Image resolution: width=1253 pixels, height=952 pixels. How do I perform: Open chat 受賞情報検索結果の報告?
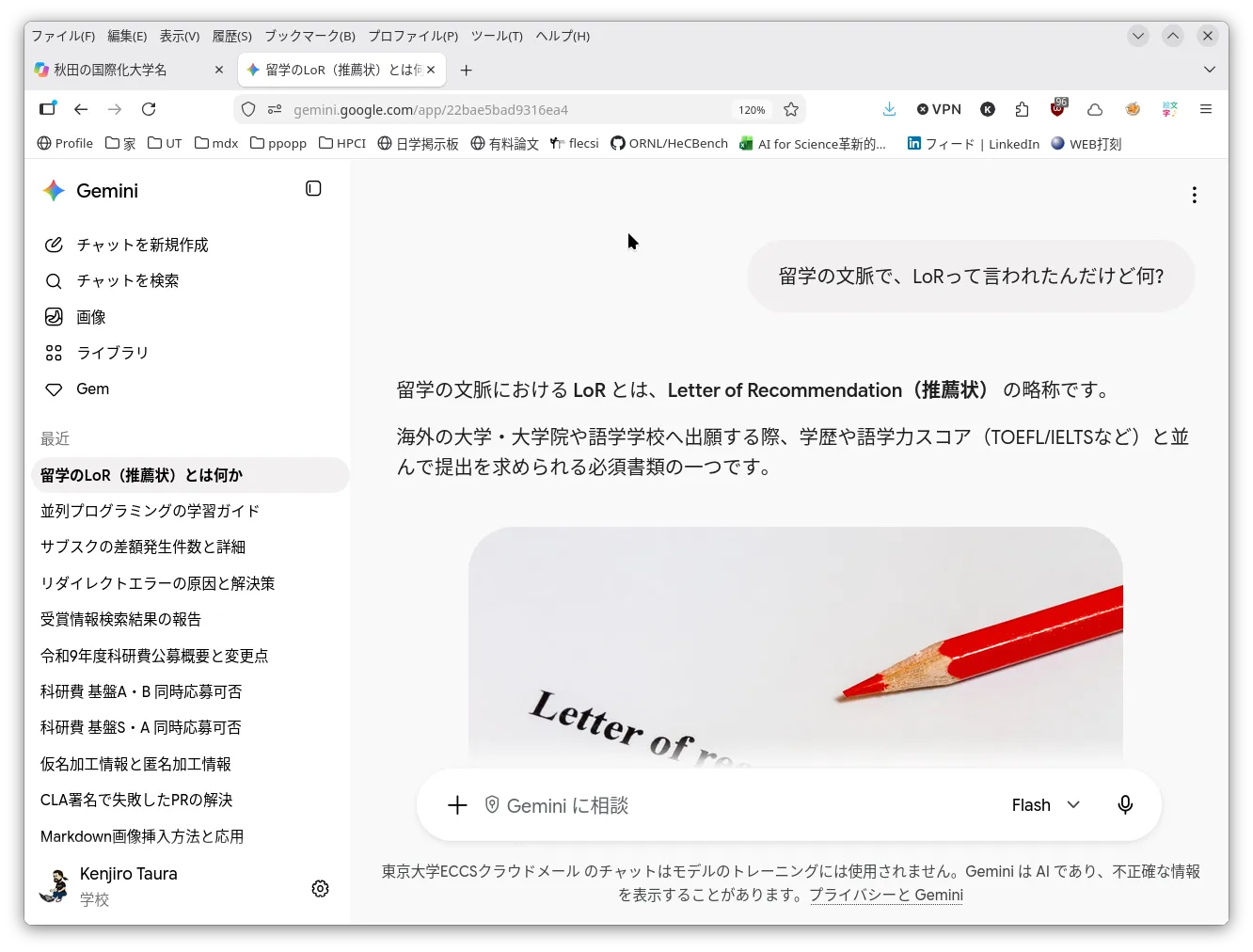[x=191, y=619]
